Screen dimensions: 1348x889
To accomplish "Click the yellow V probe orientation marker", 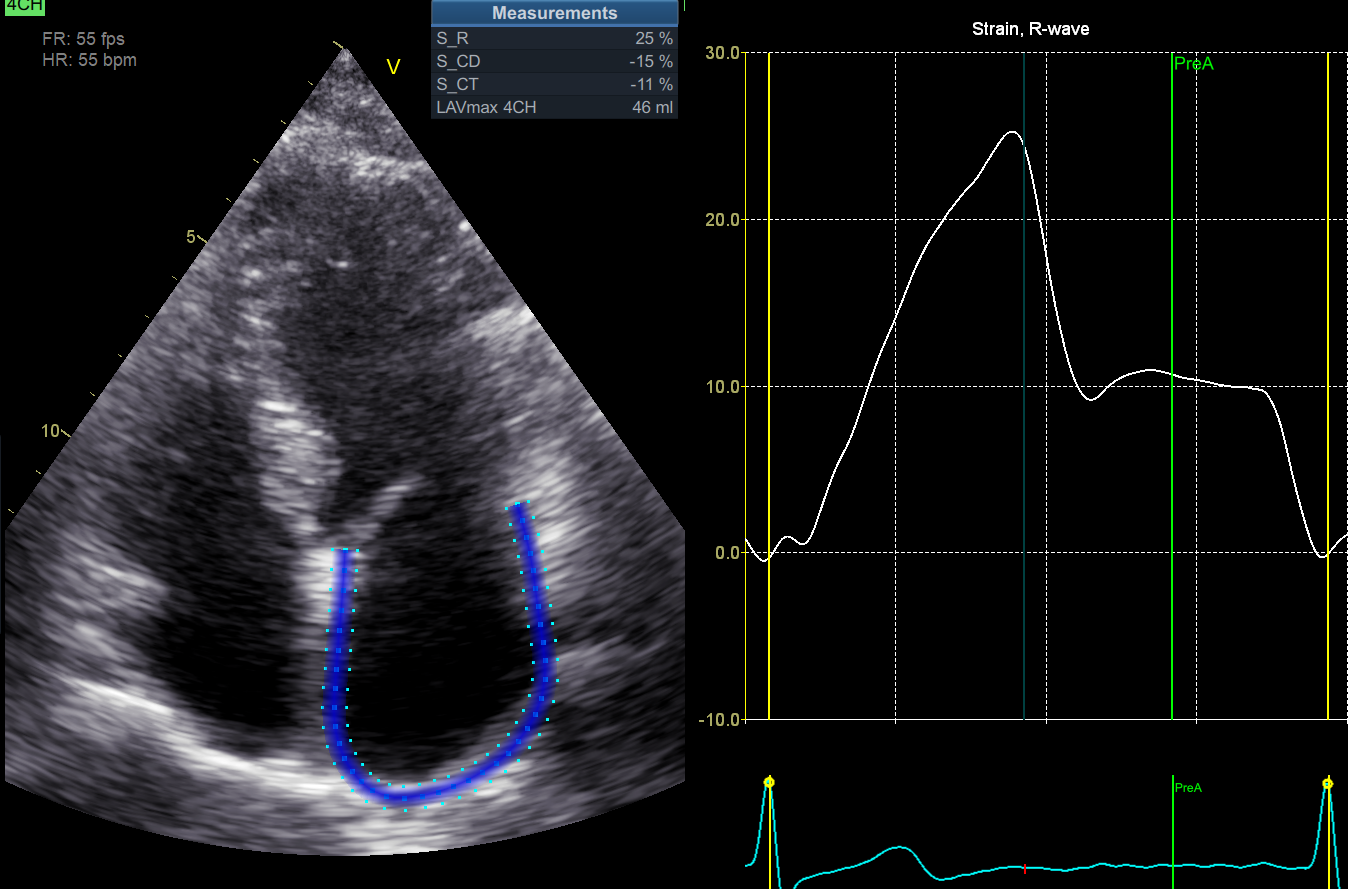I will click(x=393, y=67).
